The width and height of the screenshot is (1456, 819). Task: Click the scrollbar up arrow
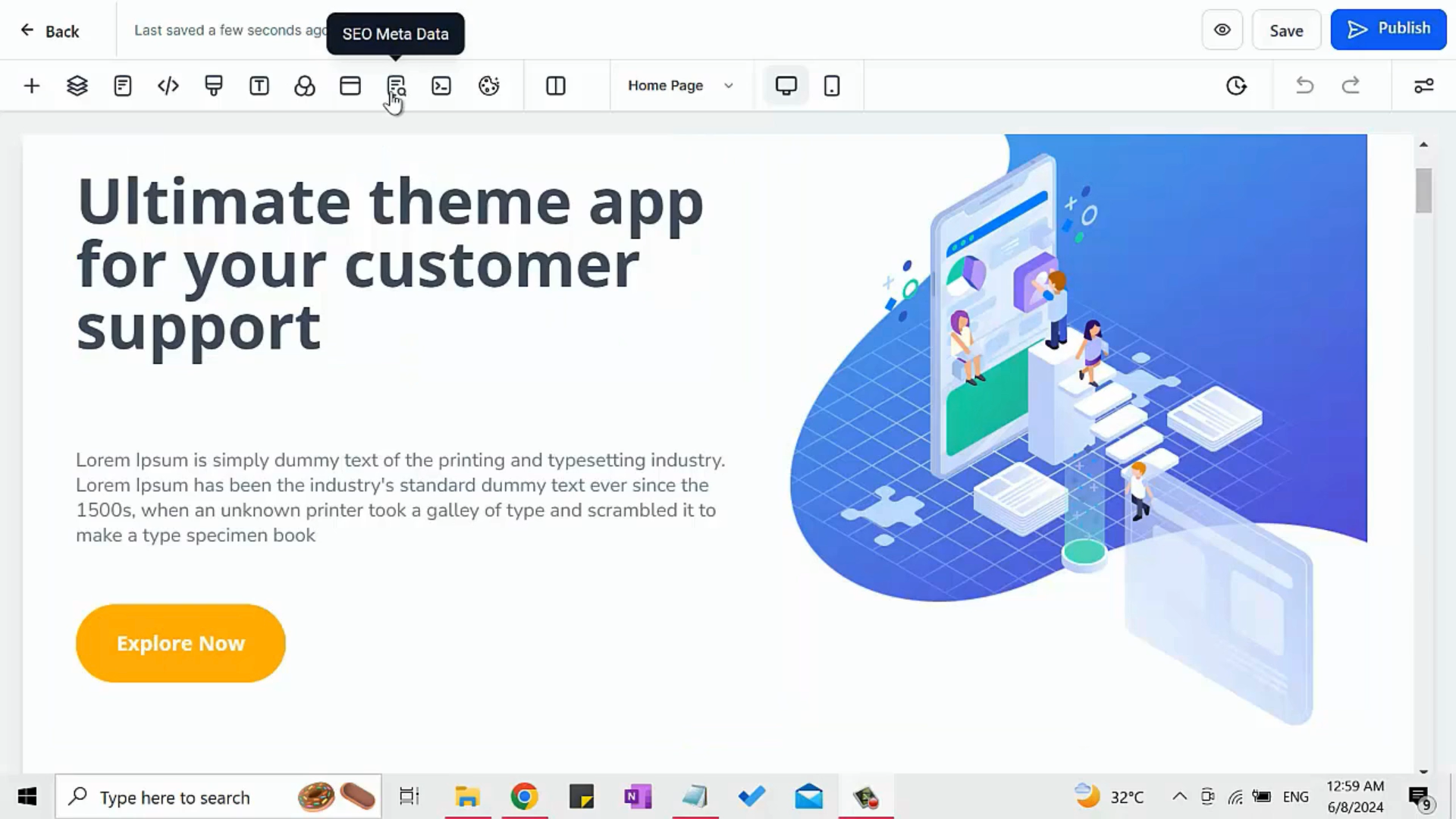click(x=1423, y=144)
